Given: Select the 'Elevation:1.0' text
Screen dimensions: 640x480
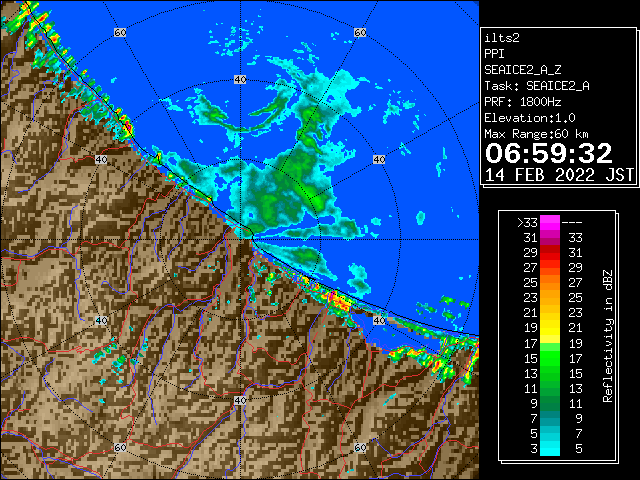Looking at the screenshot, I should 530,118.
